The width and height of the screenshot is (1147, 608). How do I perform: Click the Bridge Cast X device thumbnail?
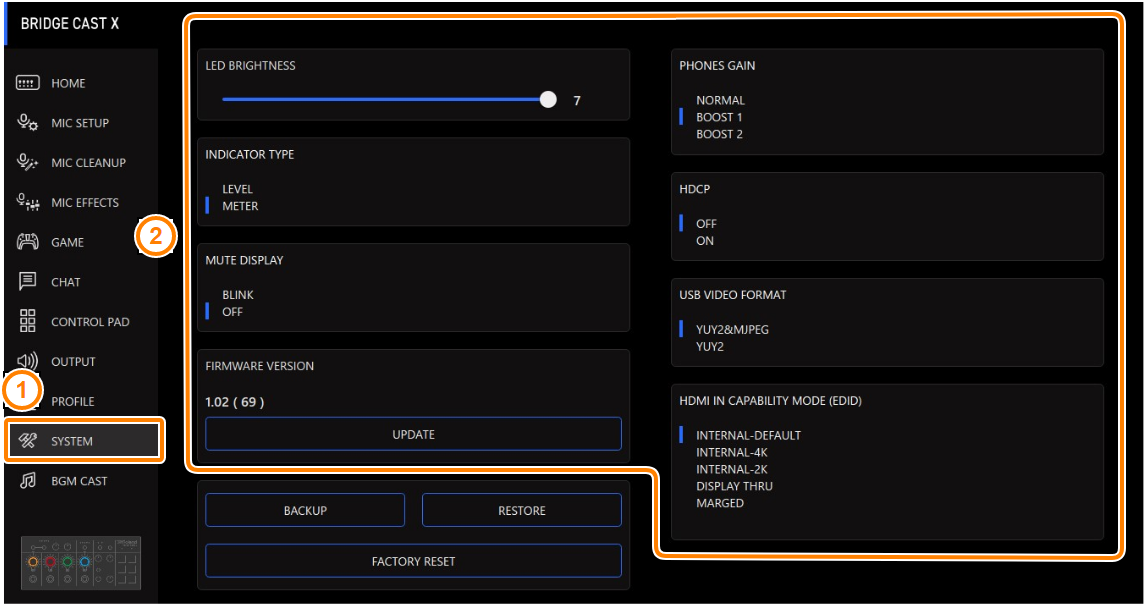coord(81,563)
